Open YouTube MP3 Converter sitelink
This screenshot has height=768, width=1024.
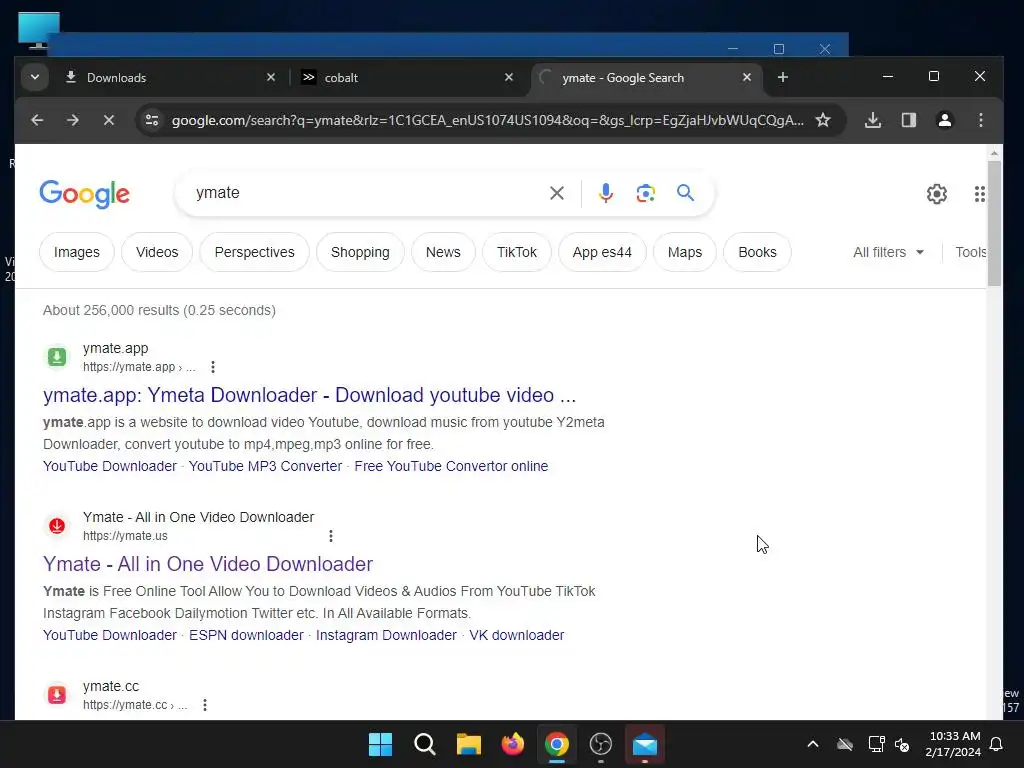tap(265, 466)
